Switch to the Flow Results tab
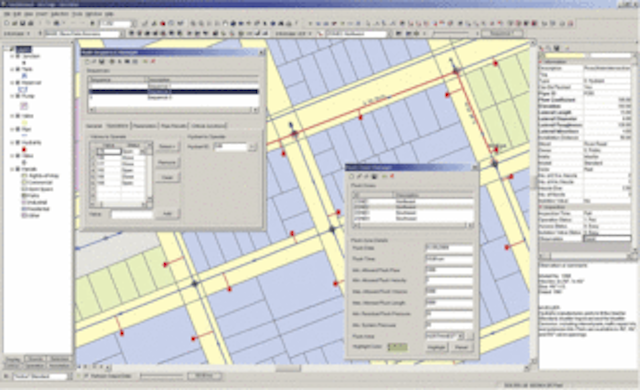The image size is (640, 390). (x=173, y=126)
